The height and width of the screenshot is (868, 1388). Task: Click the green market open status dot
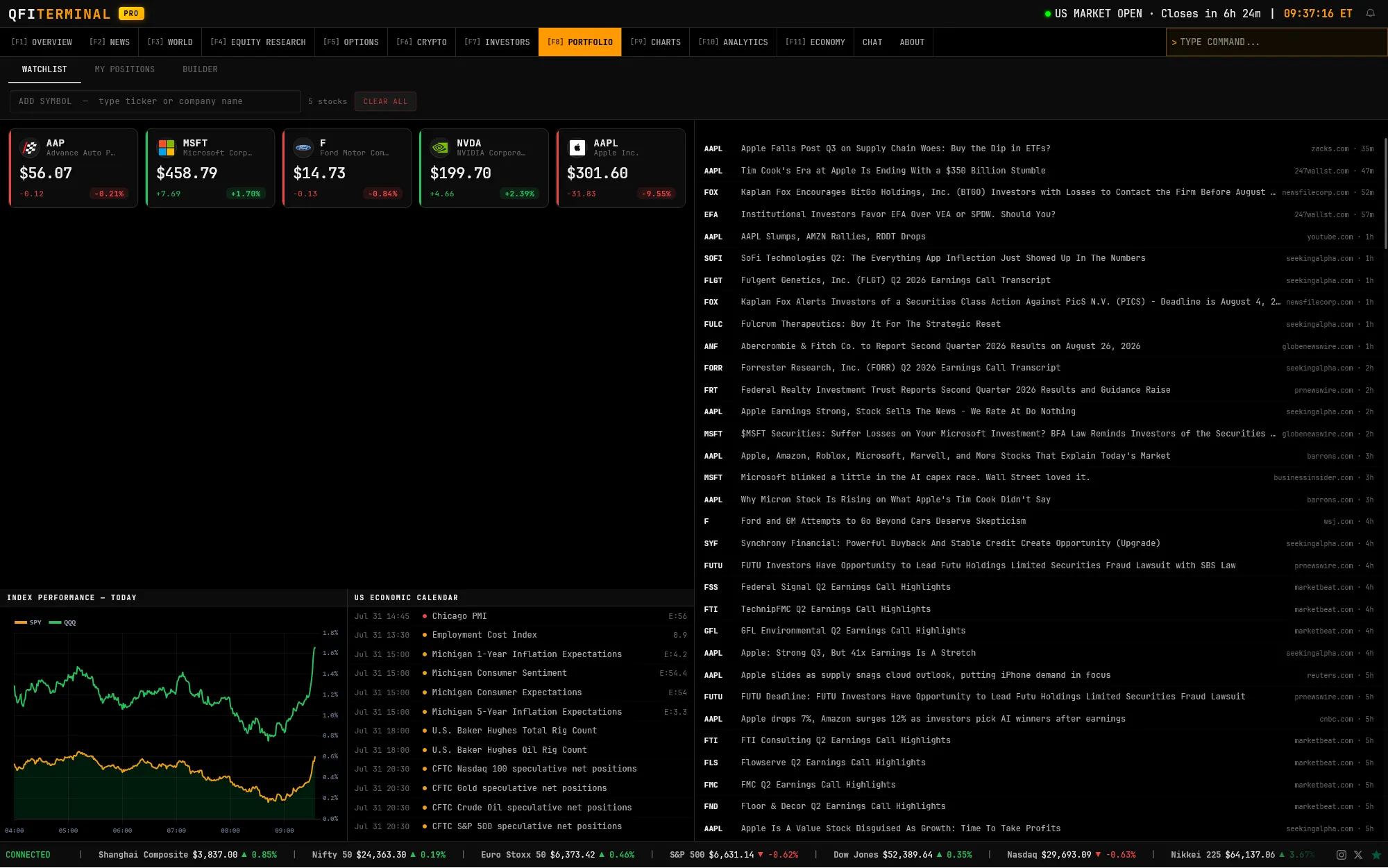[x=1048, y=14]
